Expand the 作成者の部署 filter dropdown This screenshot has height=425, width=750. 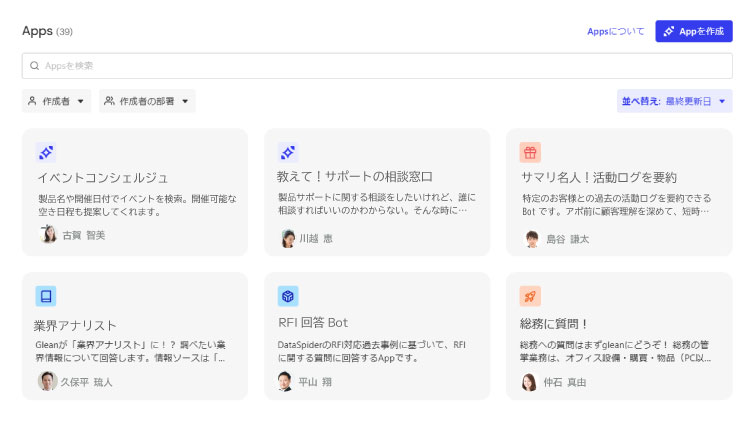(x=147, y=101)
